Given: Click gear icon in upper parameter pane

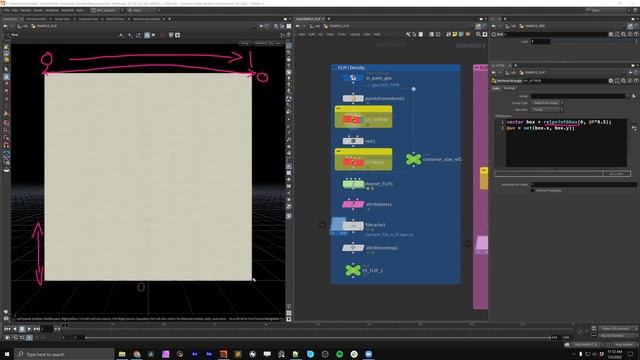Looking at the screenshot, I should pyautogui.click(x=611, y=34).
